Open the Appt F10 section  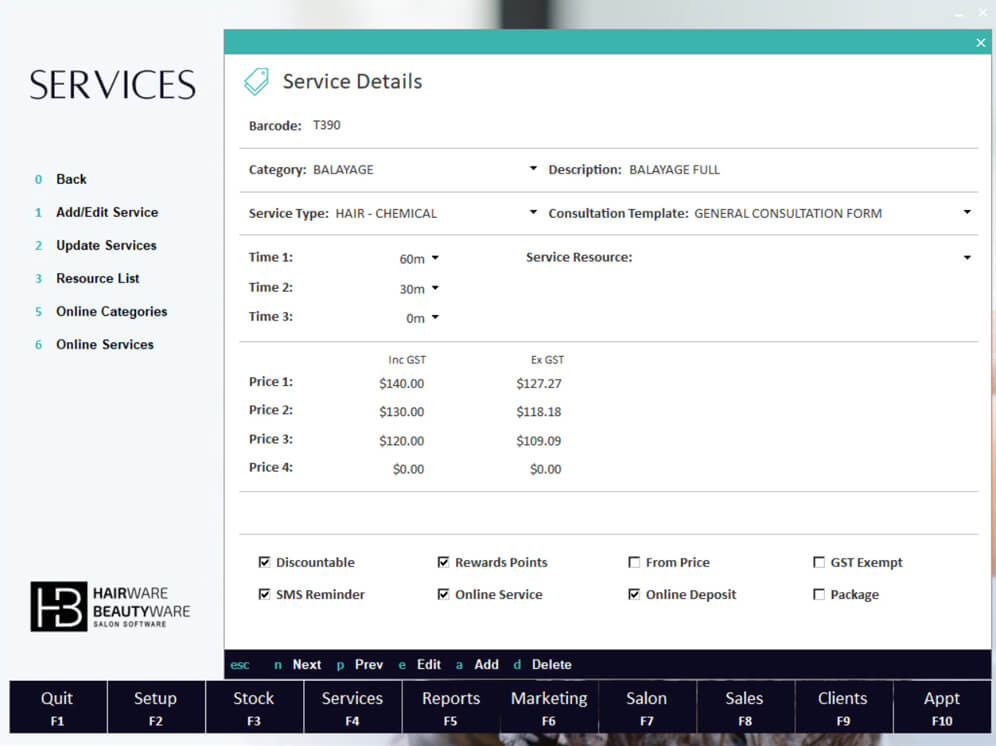(941, 707)
